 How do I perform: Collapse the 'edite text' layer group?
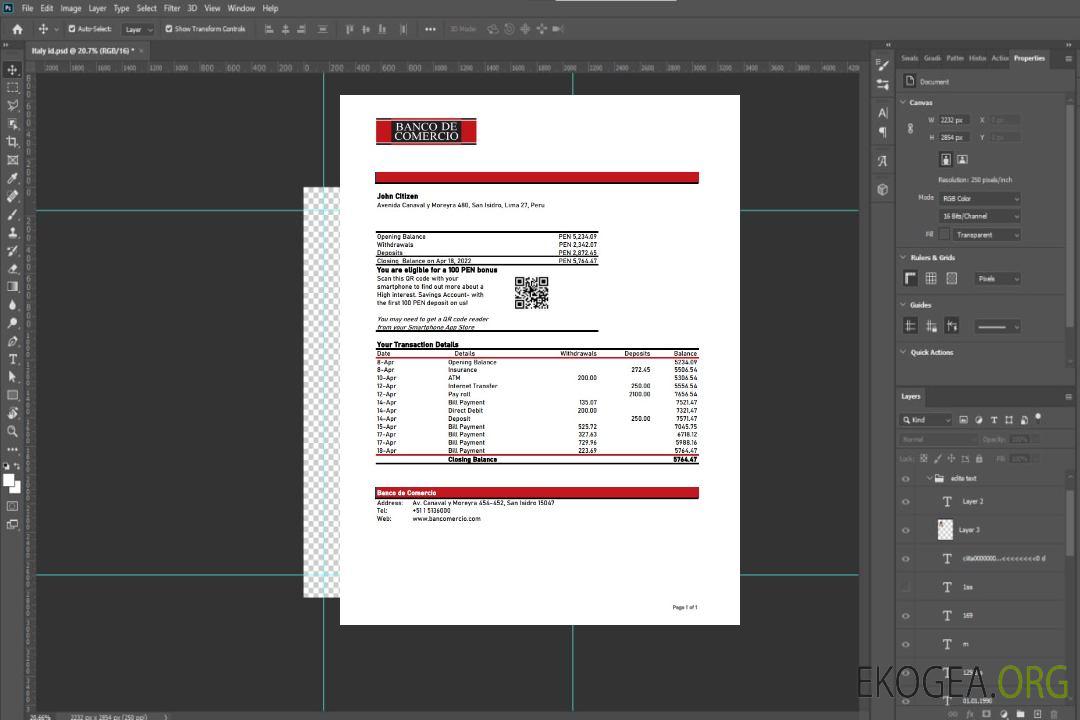coord(926,479)
